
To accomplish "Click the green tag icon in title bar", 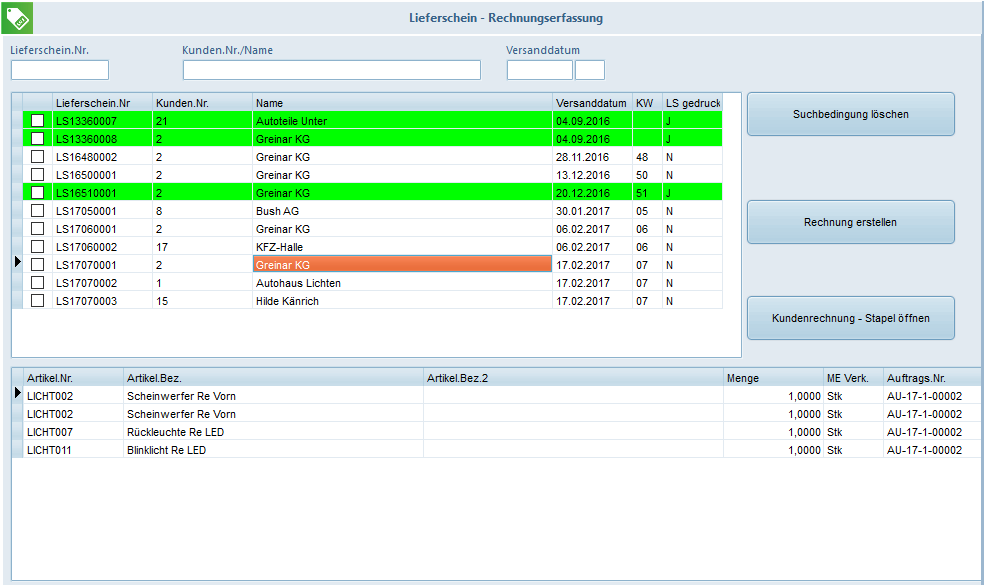I will [17, 17].
